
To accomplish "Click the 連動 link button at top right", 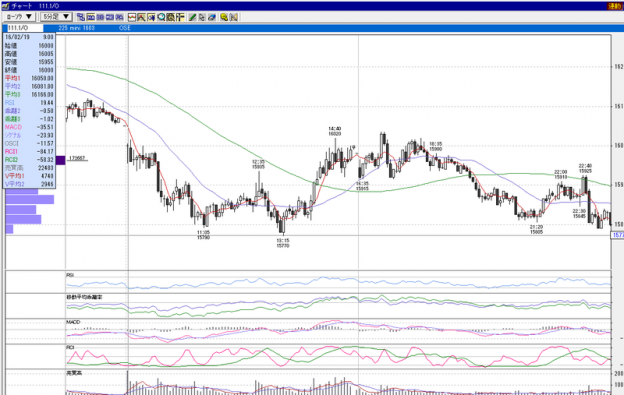I will (615, 6).
